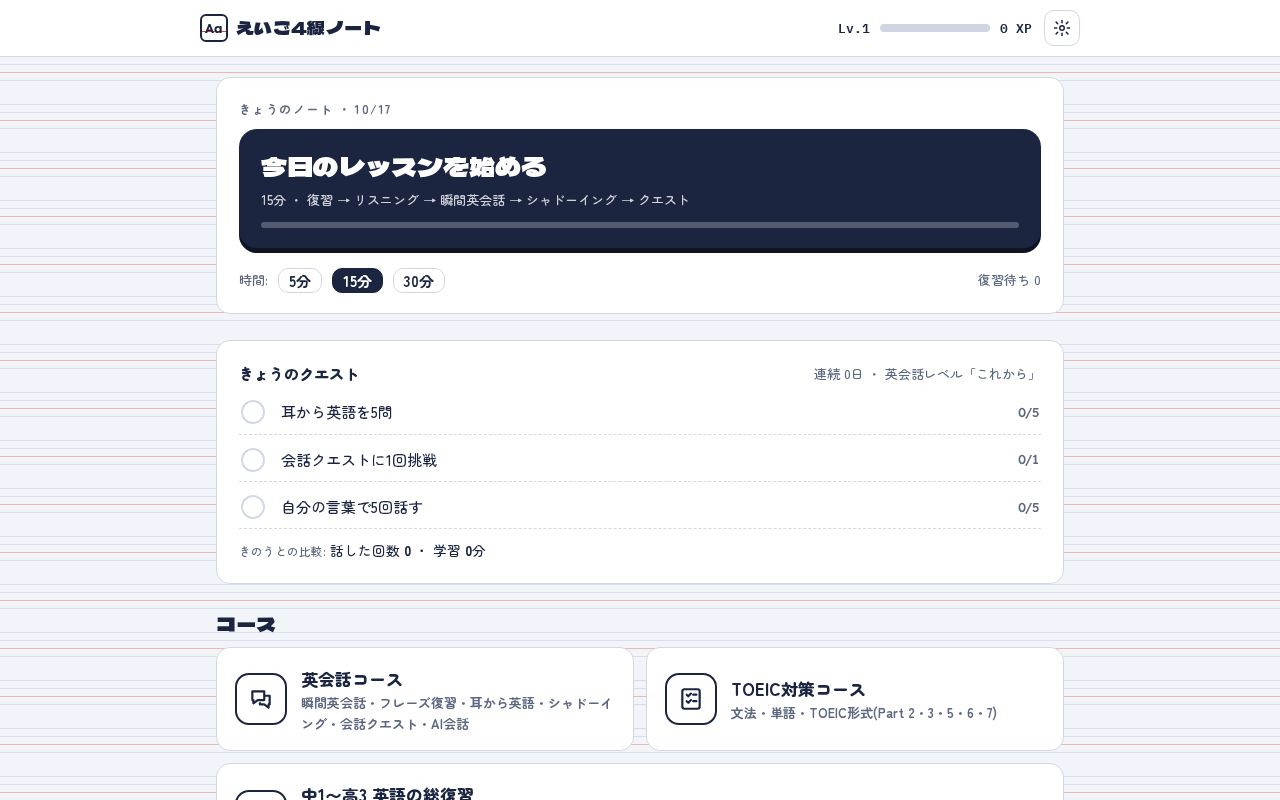Select the 15分 lesson time option
Viewport: 1280px width, 800px height.
pos(357,281)
